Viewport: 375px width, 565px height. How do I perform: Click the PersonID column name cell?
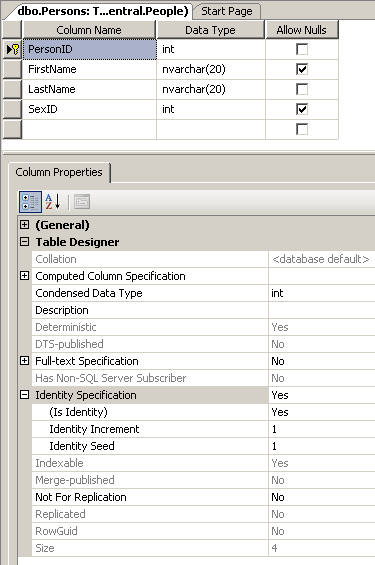click(90, 49)
